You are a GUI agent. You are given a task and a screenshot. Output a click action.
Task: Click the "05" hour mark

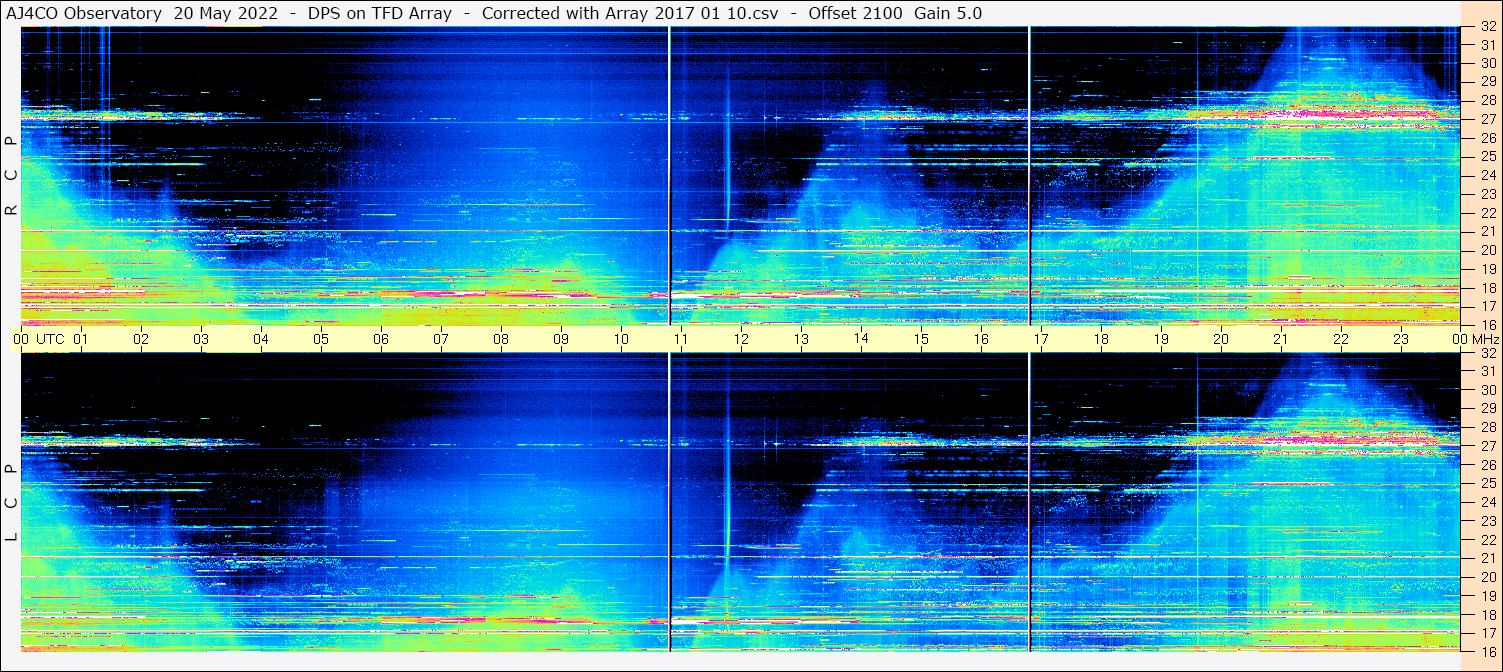[321, 339]
